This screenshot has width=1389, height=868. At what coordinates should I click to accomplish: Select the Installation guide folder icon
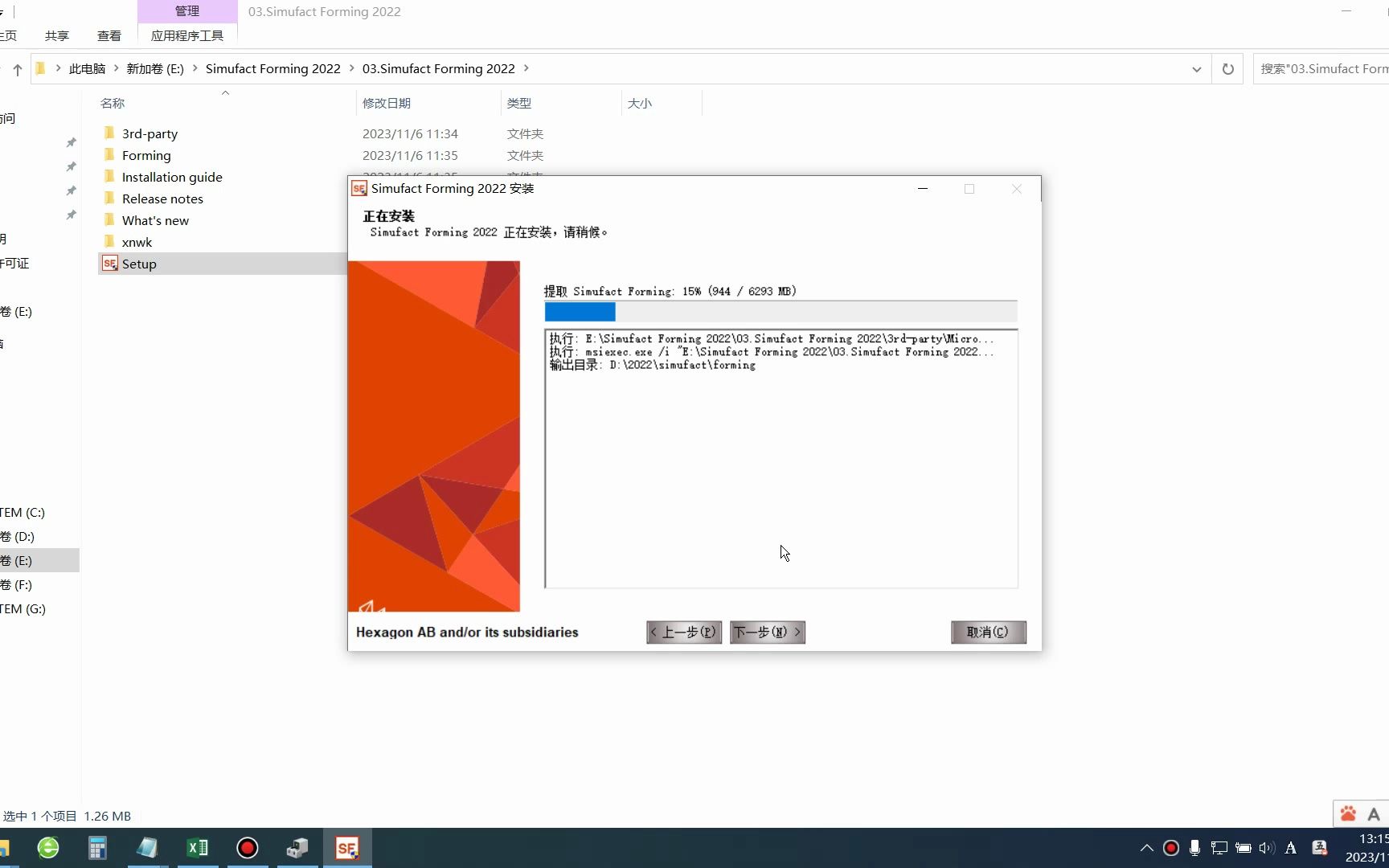[109, 177]
